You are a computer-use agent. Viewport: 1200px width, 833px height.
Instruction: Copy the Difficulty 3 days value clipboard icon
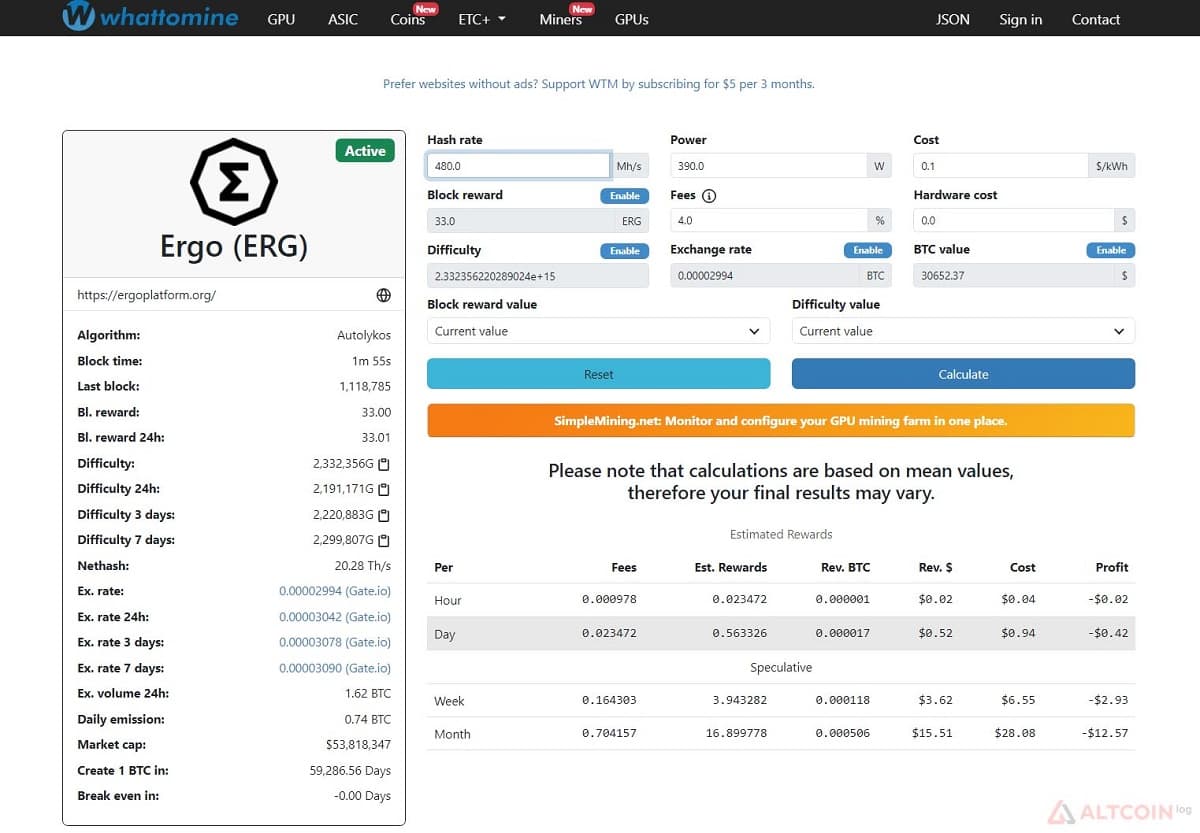(384, 515)
